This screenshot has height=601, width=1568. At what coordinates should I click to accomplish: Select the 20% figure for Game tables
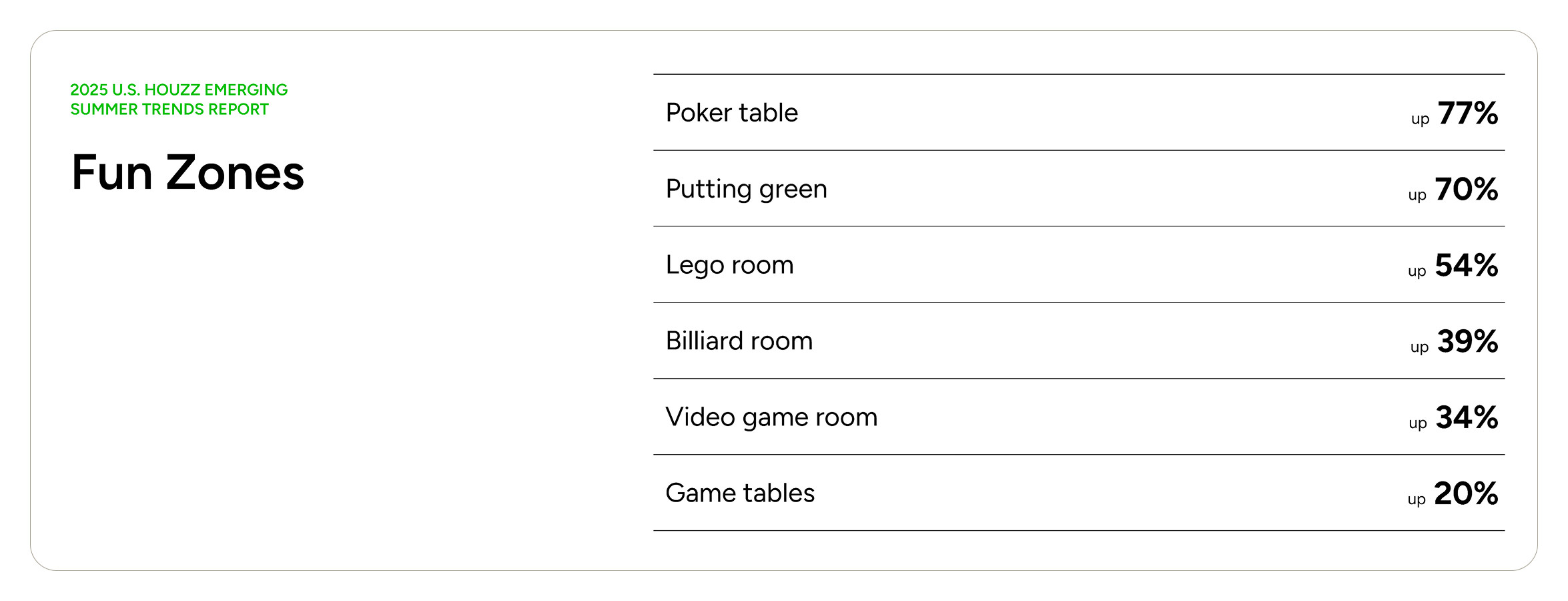[1466, 493]
